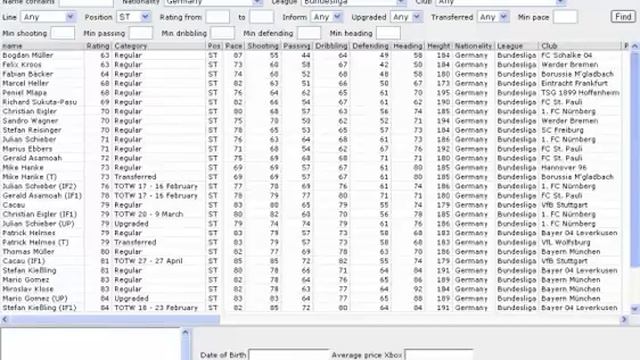Click the Min defending input field
640x360 pixels.
[x=309, y=33]
